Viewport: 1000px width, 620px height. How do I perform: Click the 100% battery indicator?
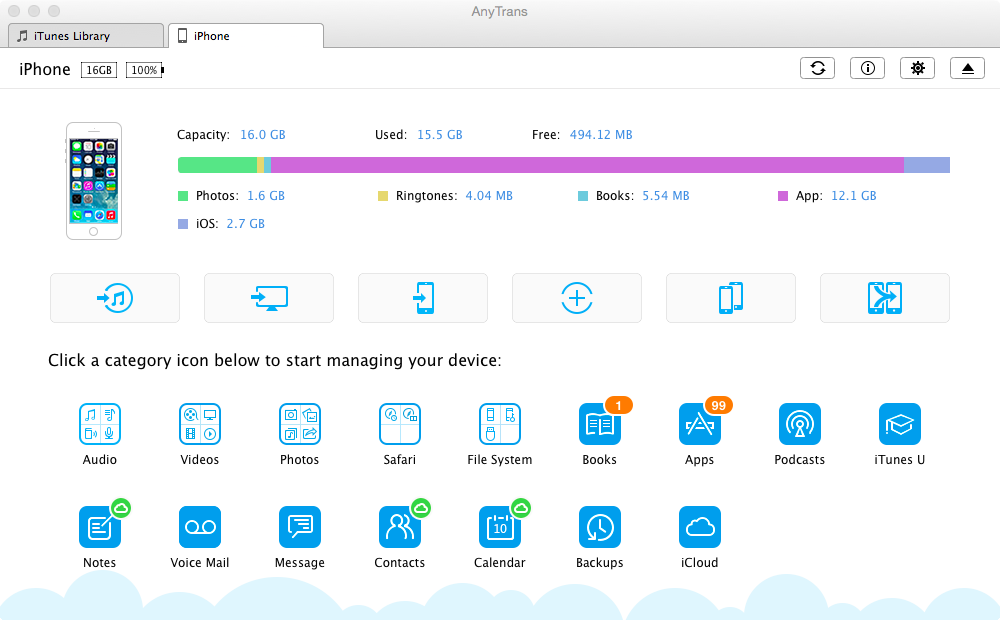pyautogui.click(x=145, y=70)
